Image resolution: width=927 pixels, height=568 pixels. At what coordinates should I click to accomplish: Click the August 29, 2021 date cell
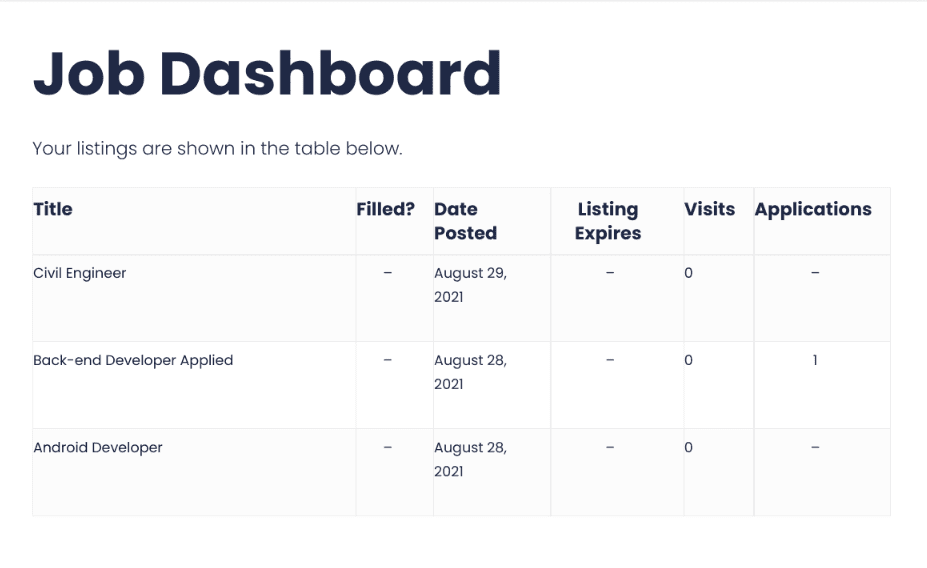point(470,285)
